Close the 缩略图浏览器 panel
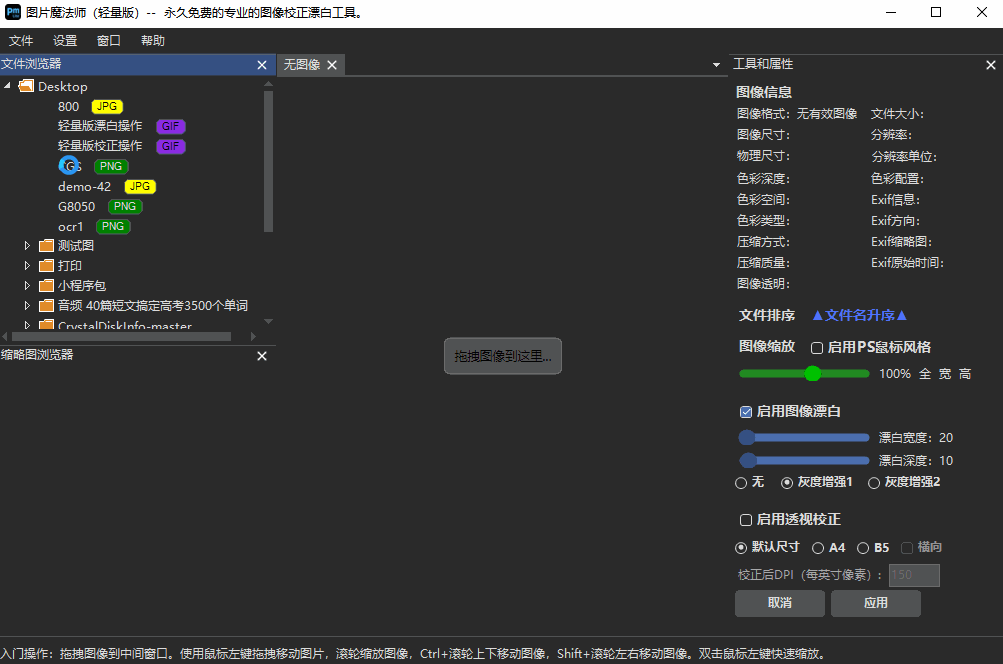The image size is (1003, 664). pos(261,355)
